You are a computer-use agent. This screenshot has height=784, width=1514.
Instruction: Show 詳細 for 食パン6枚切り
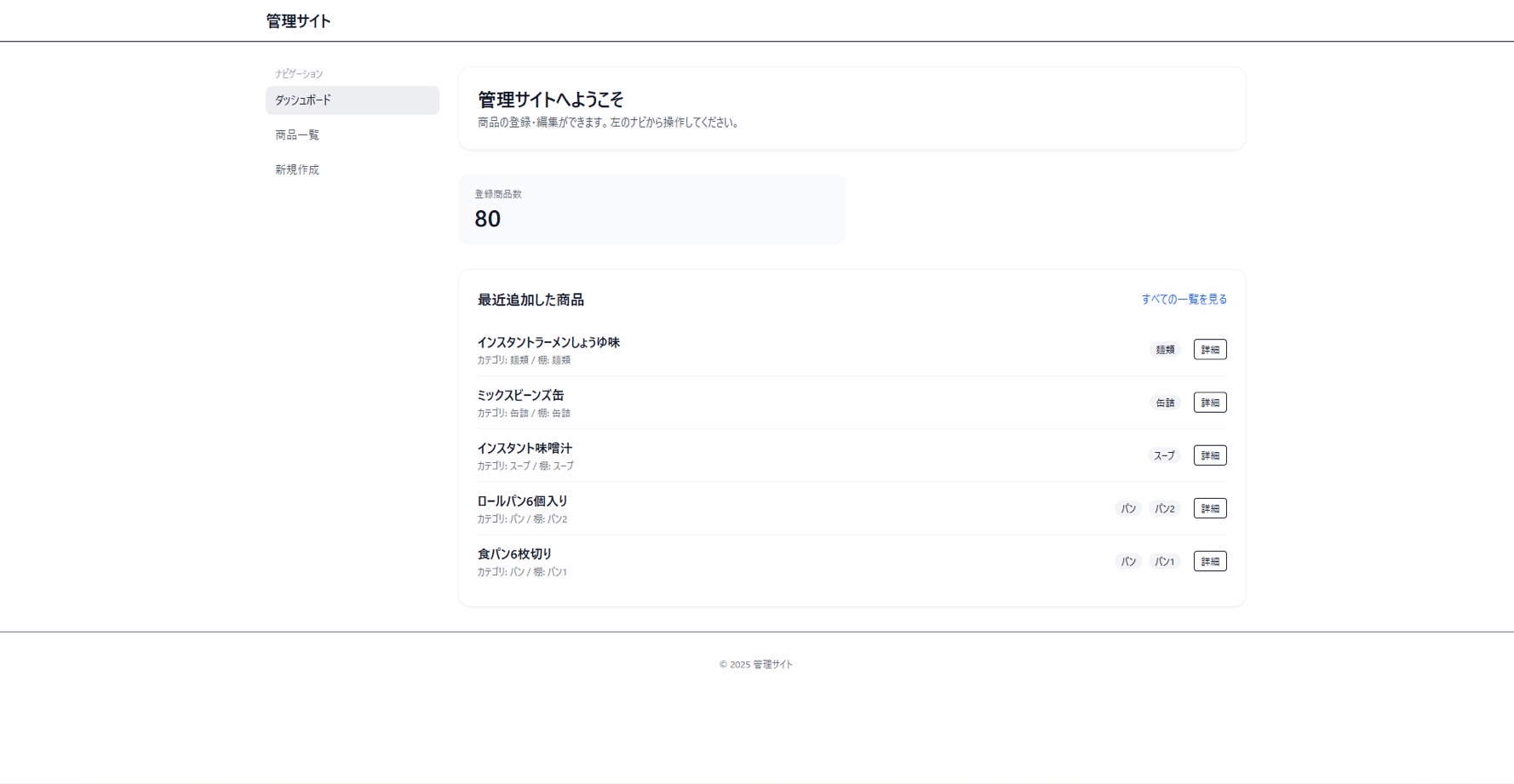click(x=1209, y=562)
